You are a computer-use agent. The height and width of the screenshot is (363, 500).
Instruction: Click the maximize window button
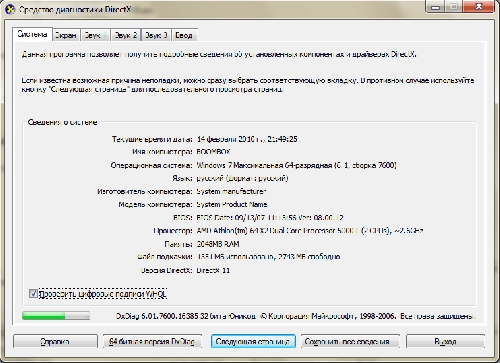(x=454, y=7)
